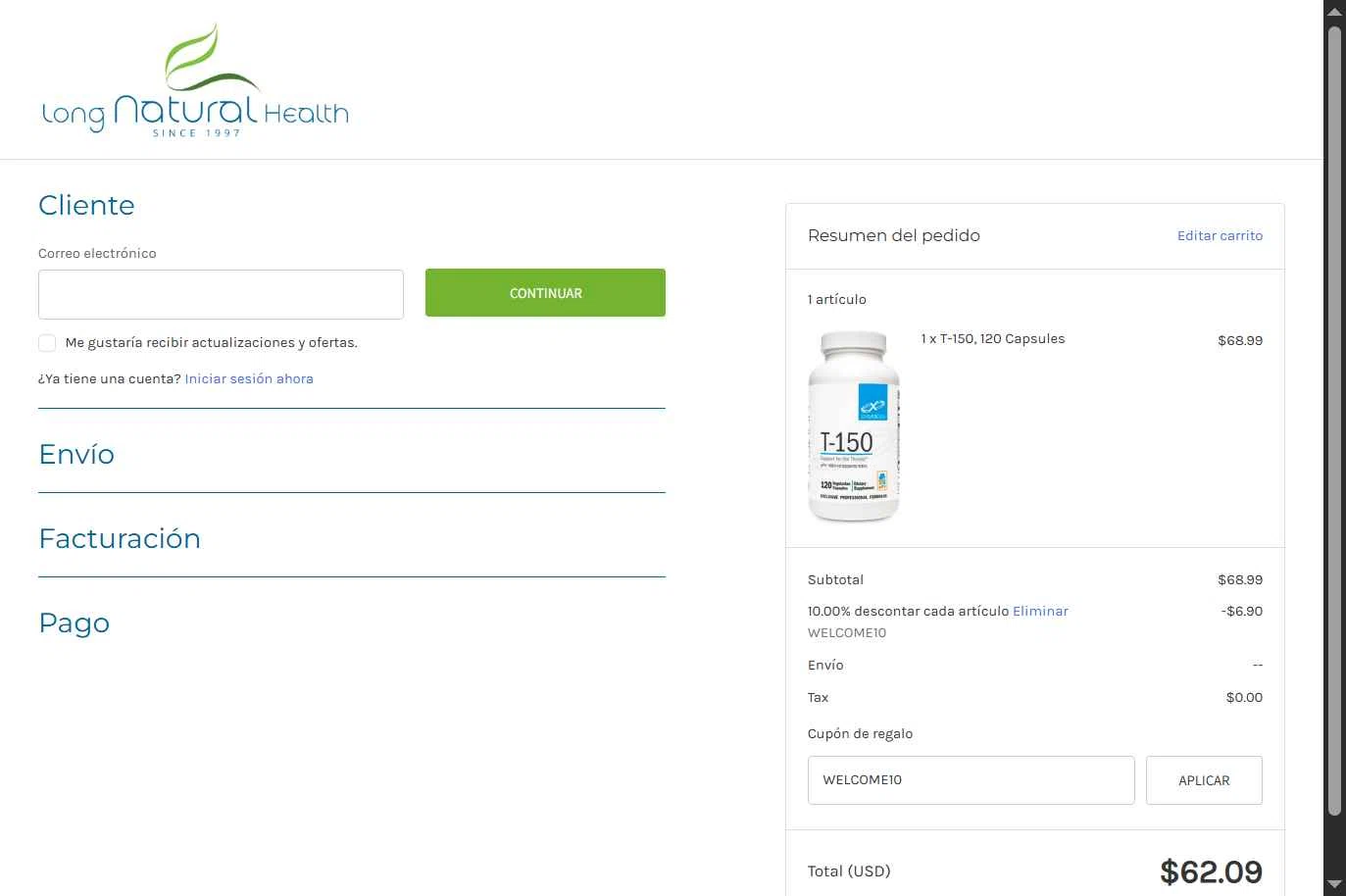Click the product name '1 x T-150, 120 Capsules'
Viewport: 1346px width, 896px height.
click(x=992, y=338)
